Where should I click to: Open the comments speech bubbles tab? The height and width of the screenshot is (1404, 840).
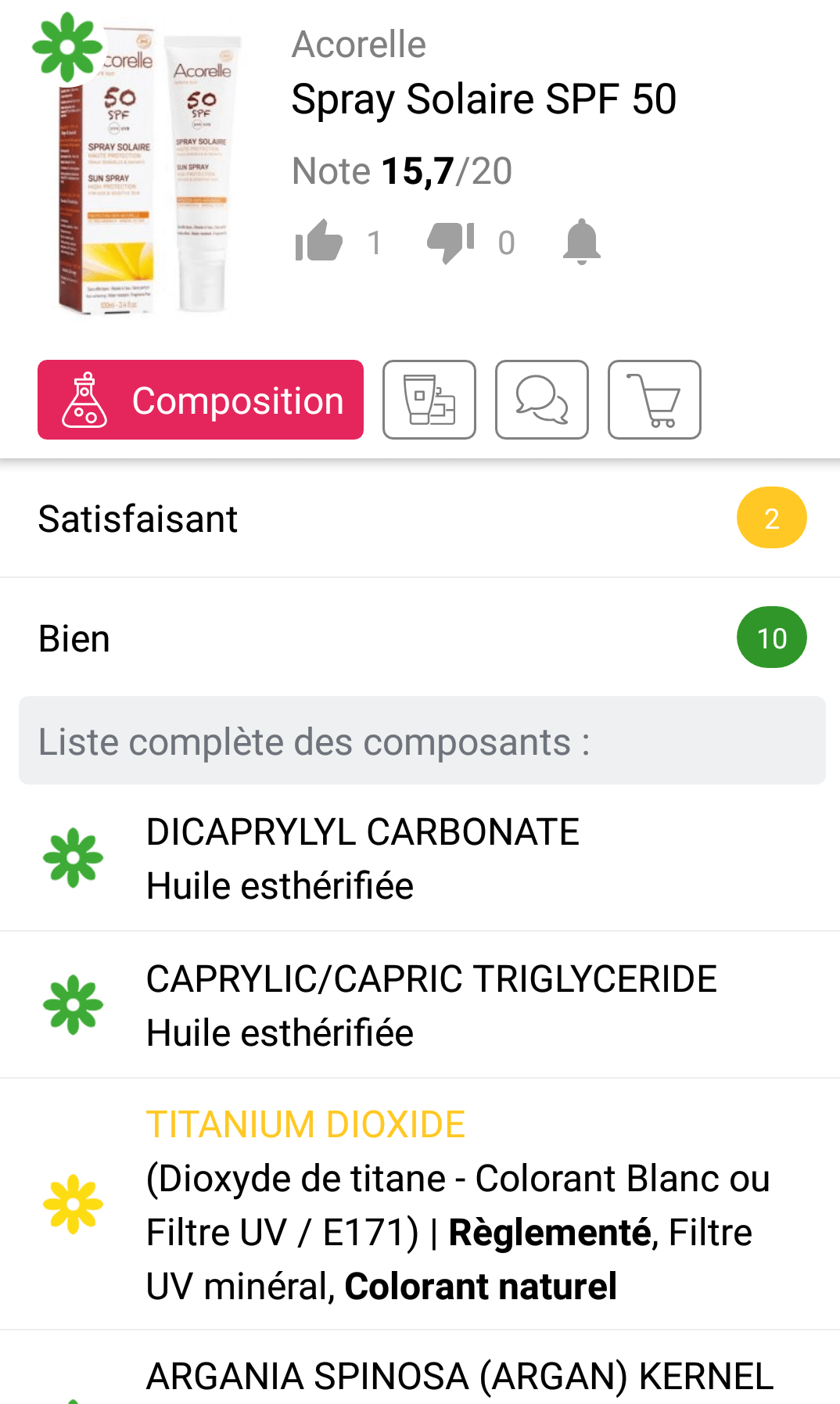(541, 400)
